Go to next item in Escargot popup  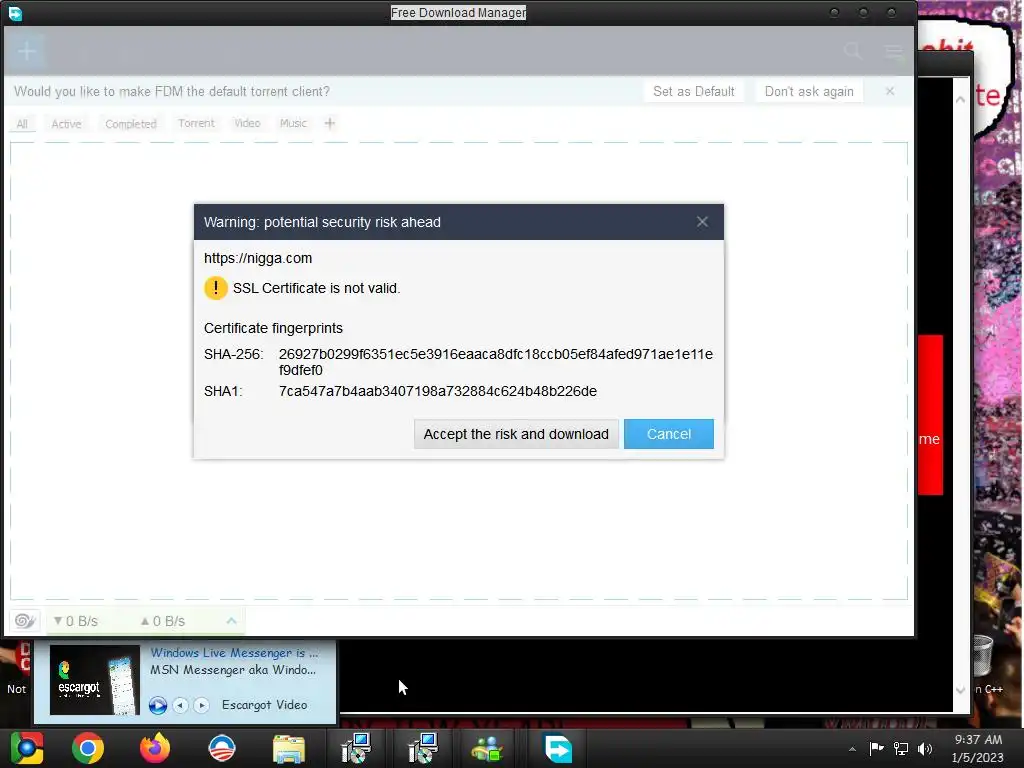202,705
